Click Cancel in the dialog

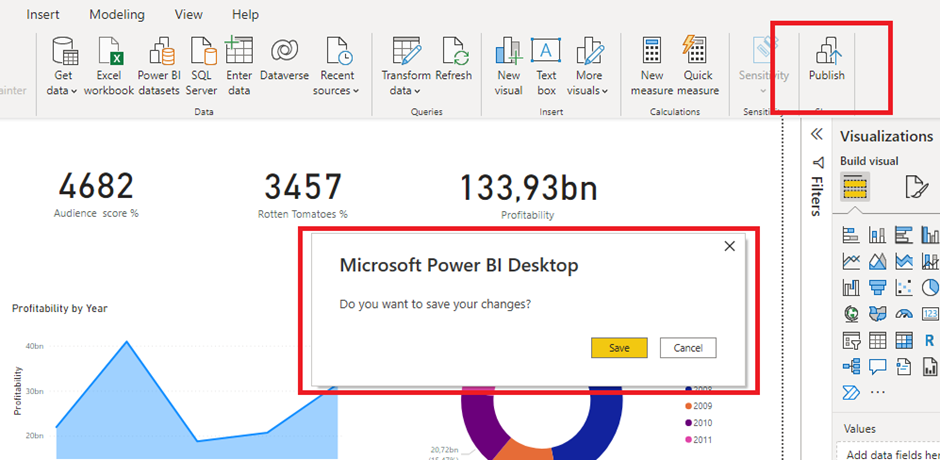[x=688, y=348]
